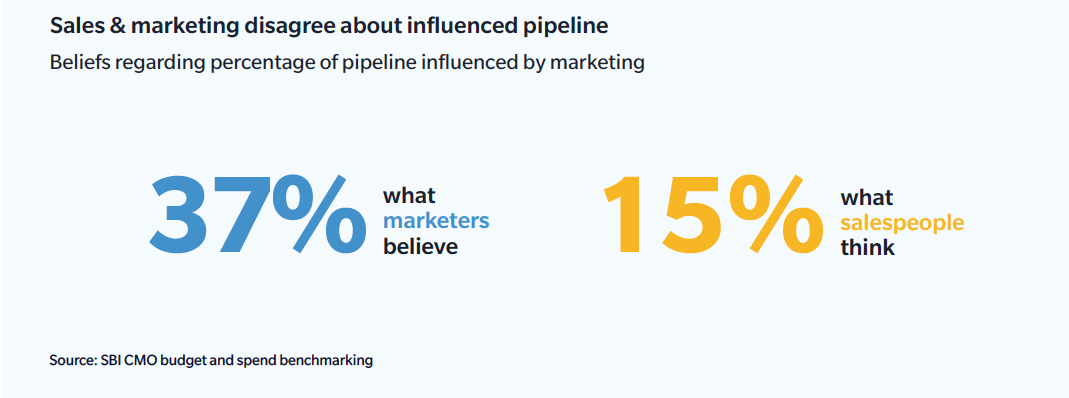The image size is (1069, 398).
Task: Click the blue word 'marketers'
Action: pyautogui.click(x=436, y=221)
